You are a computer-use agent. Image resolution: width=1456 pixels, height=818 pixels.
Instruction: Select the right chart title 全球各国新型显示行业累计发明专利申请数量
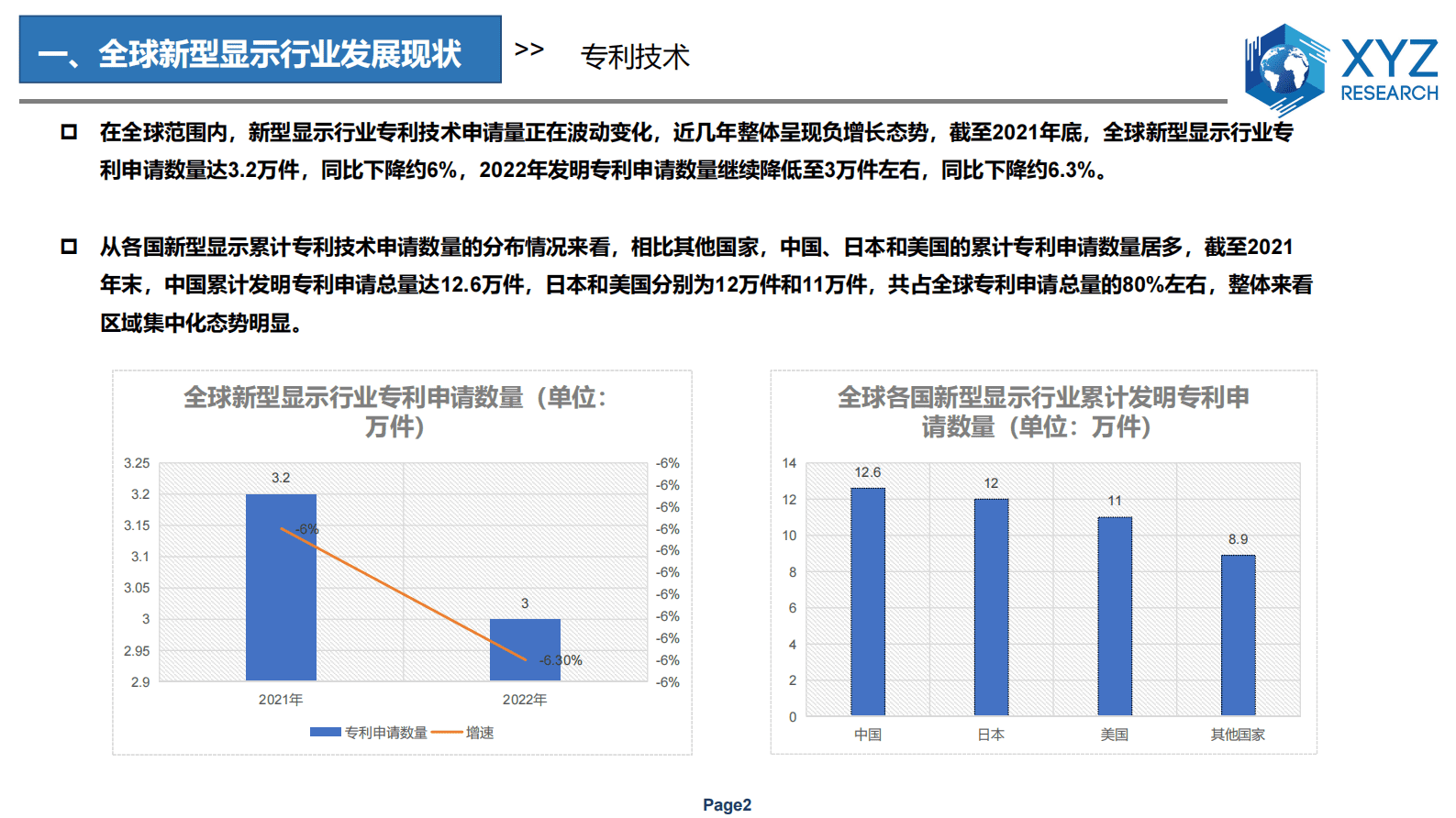pyautogui.click(x=1043, y=412)
